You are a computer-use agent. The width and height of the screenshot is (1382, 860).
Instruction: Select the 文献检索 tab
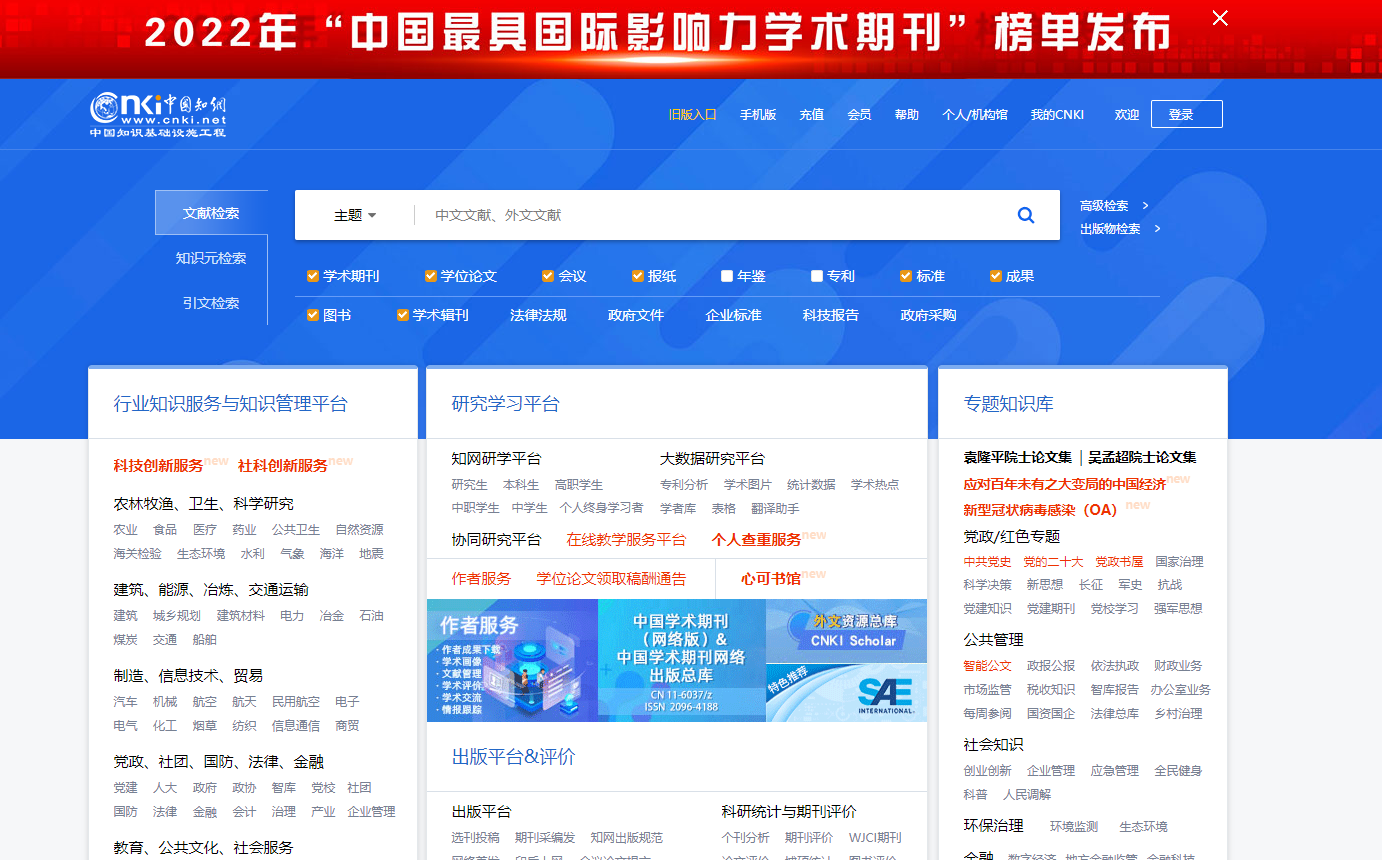(x=211, y=213)
